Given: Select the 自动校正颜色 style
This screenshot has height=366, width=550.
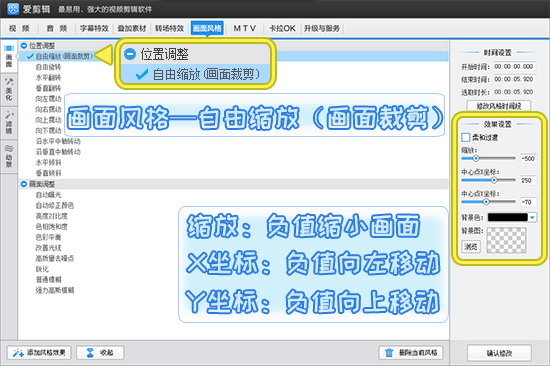Looking at the screenshot, I should 55,205.
